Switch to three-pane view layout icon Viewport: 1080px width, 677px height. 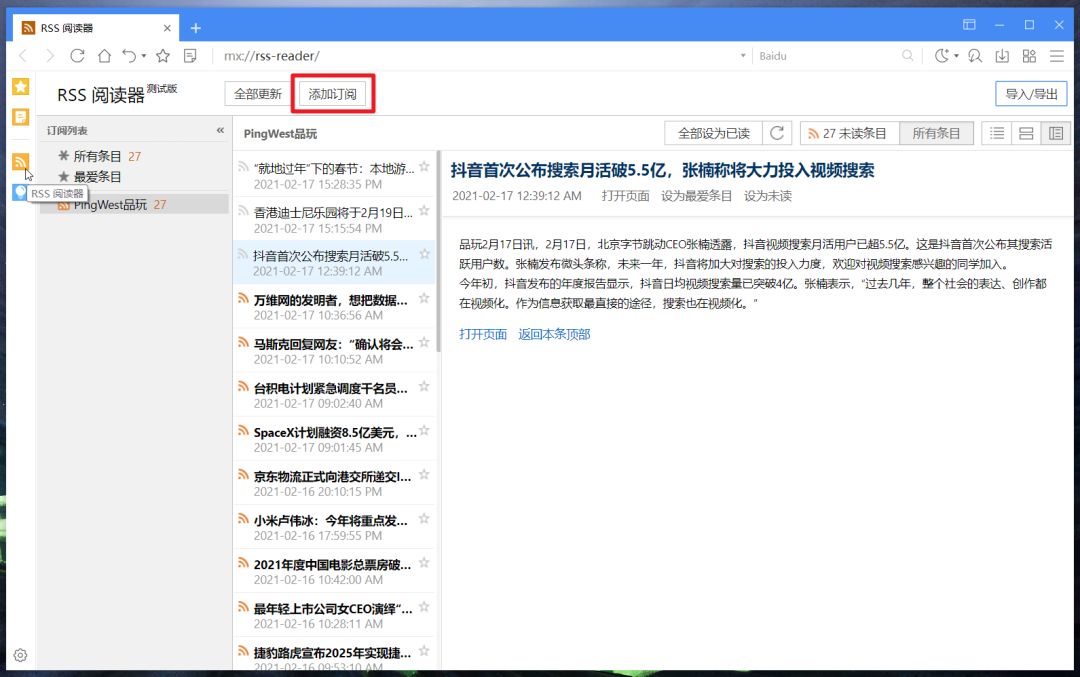pyautogui.click(x=1056, y=133)
